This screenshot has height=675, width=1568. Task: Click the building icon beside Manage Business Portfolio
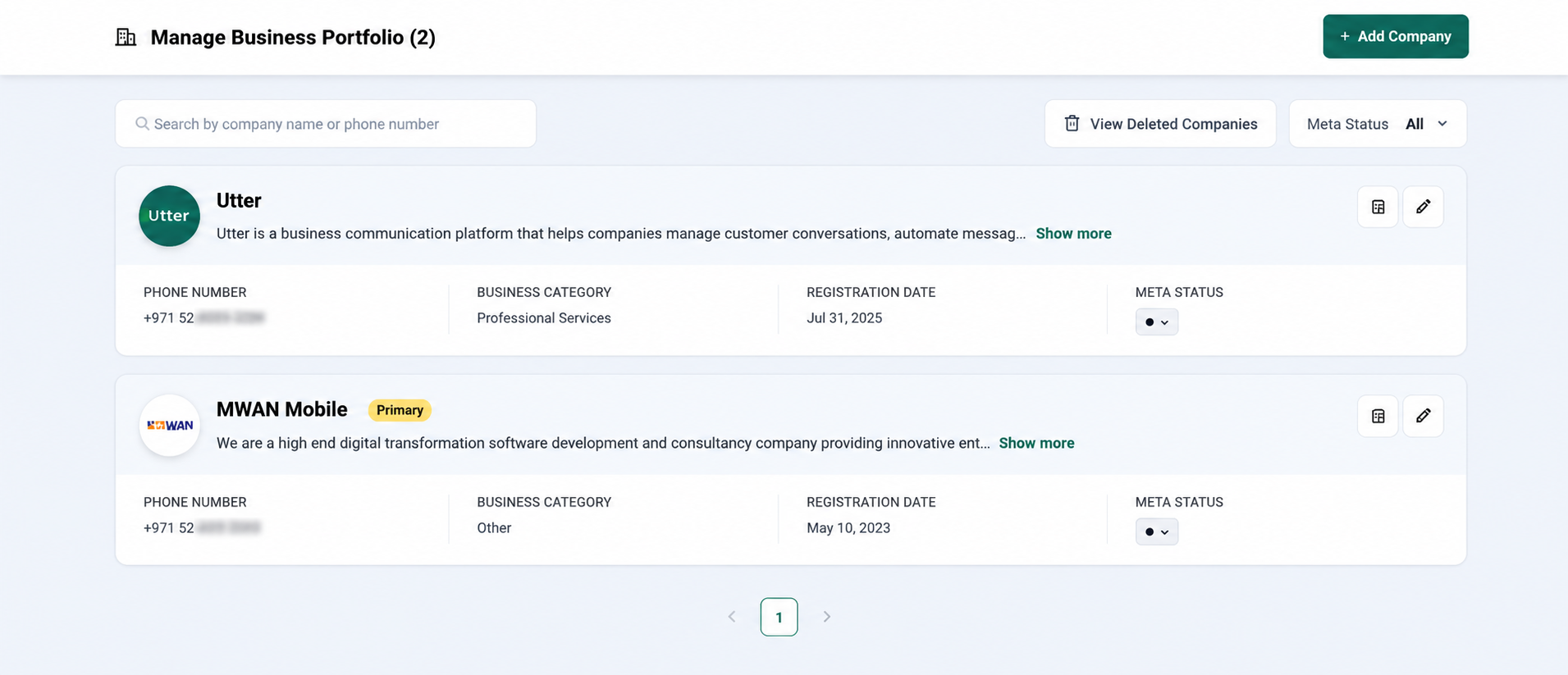[x=126, y=37]
